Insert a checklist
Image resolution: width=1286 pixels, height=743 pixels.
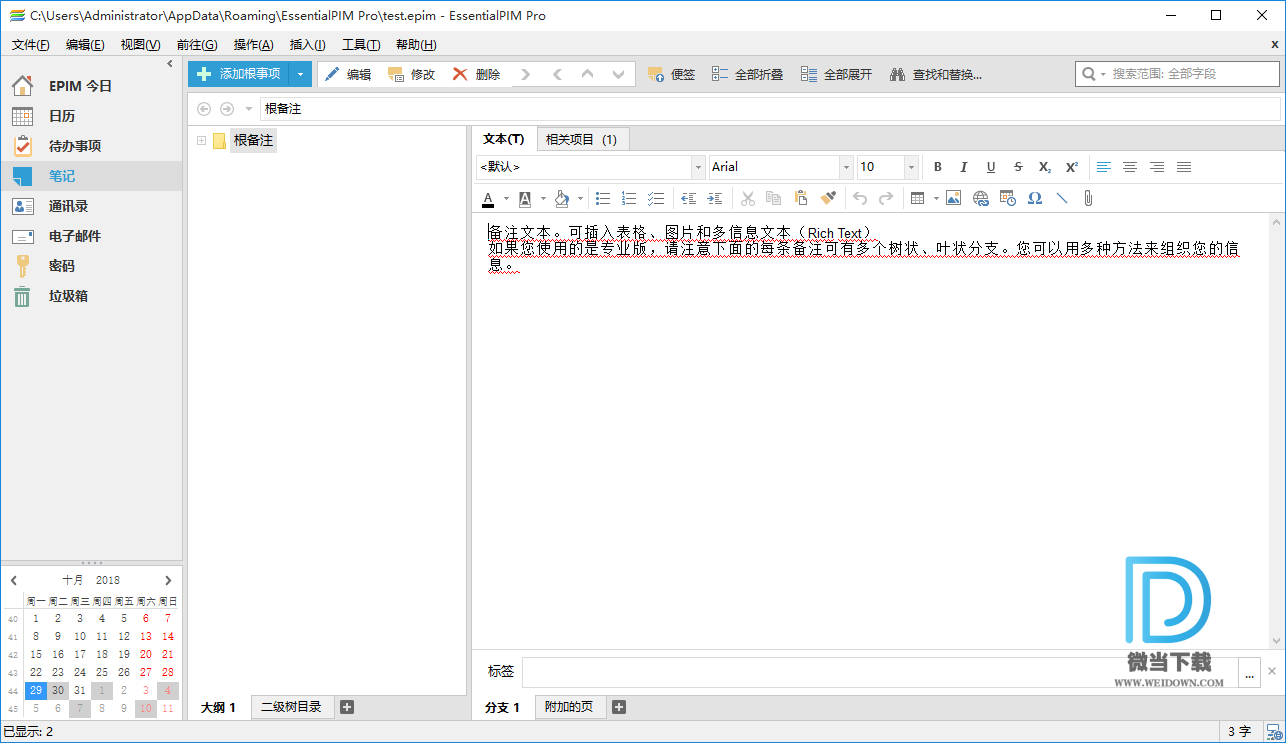click(656, 198)
